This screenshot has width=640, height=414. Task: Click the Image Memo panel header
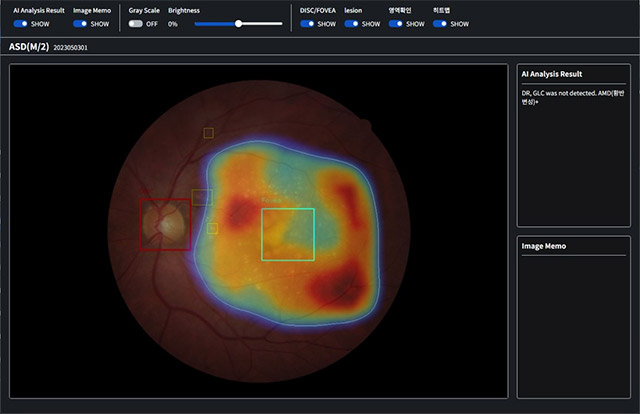point(545,246)
